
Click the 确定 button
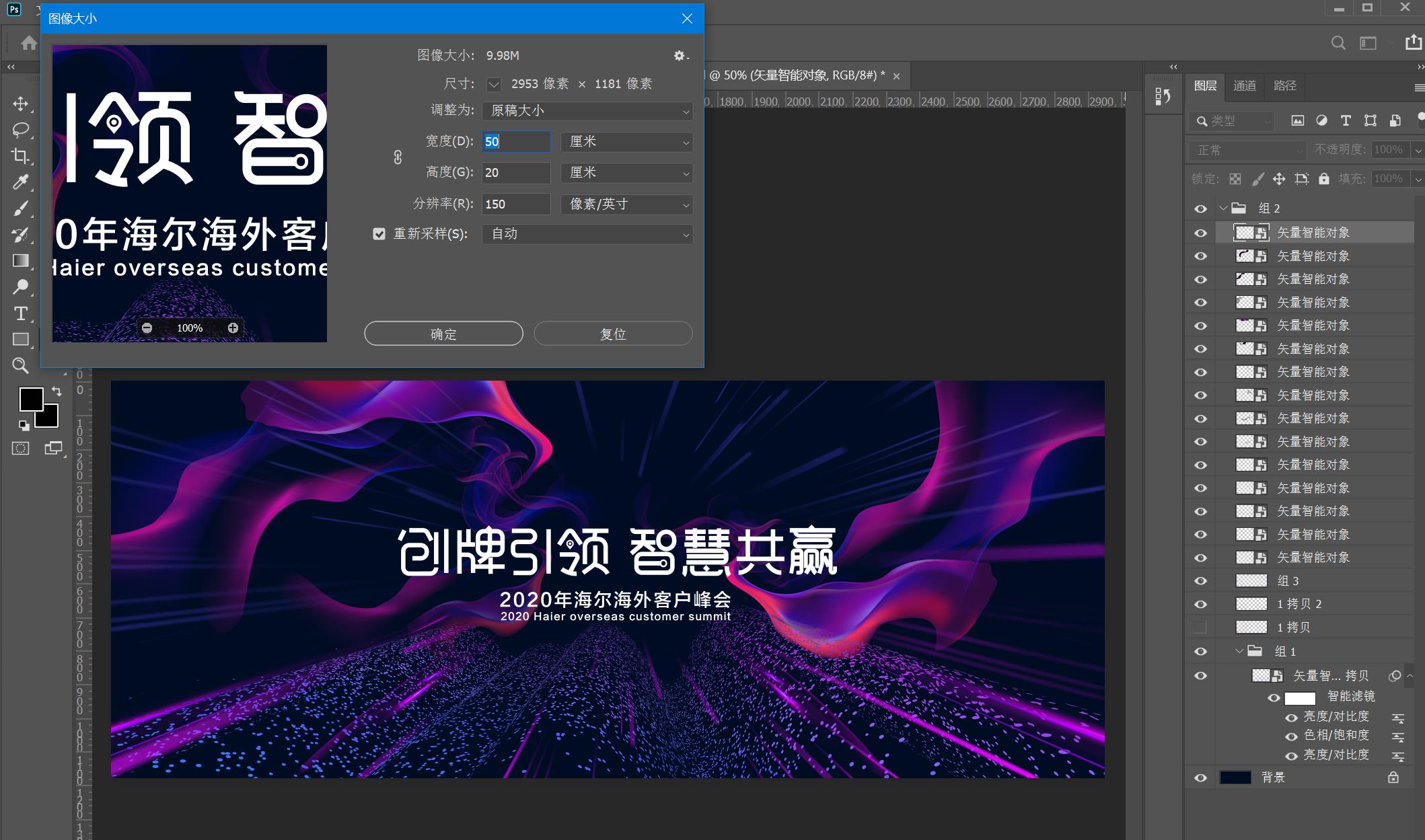click(443, 334)
